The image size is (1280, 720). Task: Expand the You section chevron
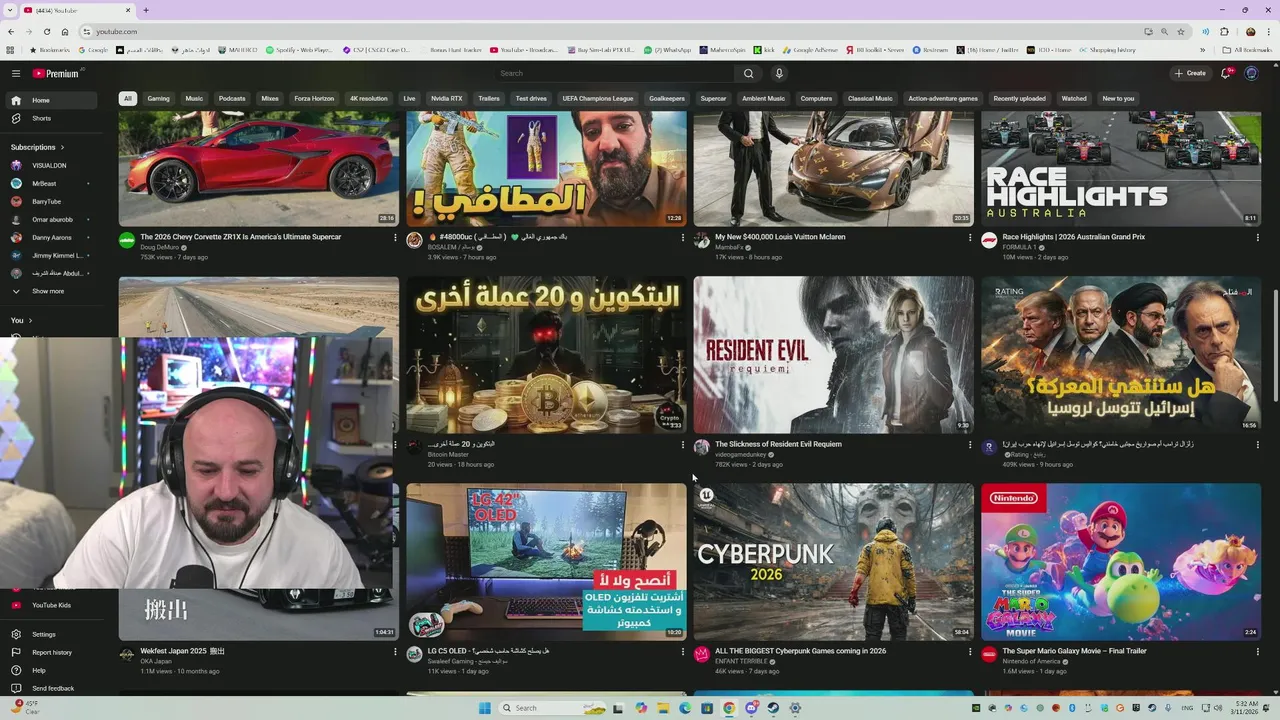pos(30,320)
